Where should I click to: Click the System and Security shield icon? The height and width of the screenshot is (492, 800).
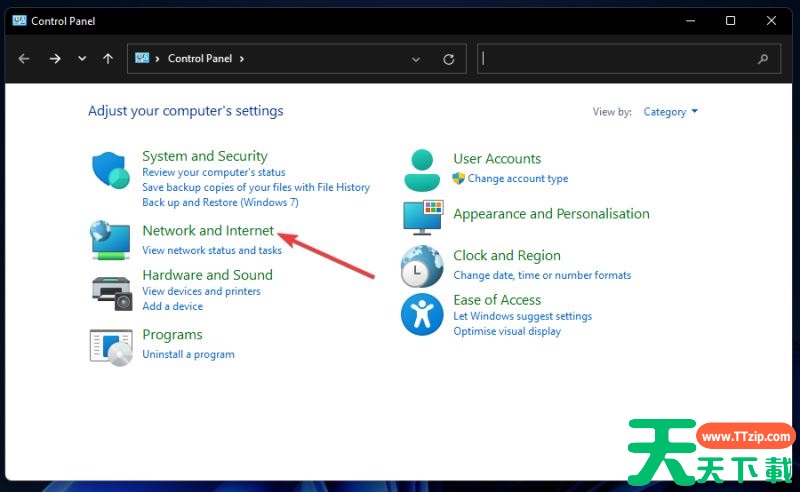[x=111, y=171]
